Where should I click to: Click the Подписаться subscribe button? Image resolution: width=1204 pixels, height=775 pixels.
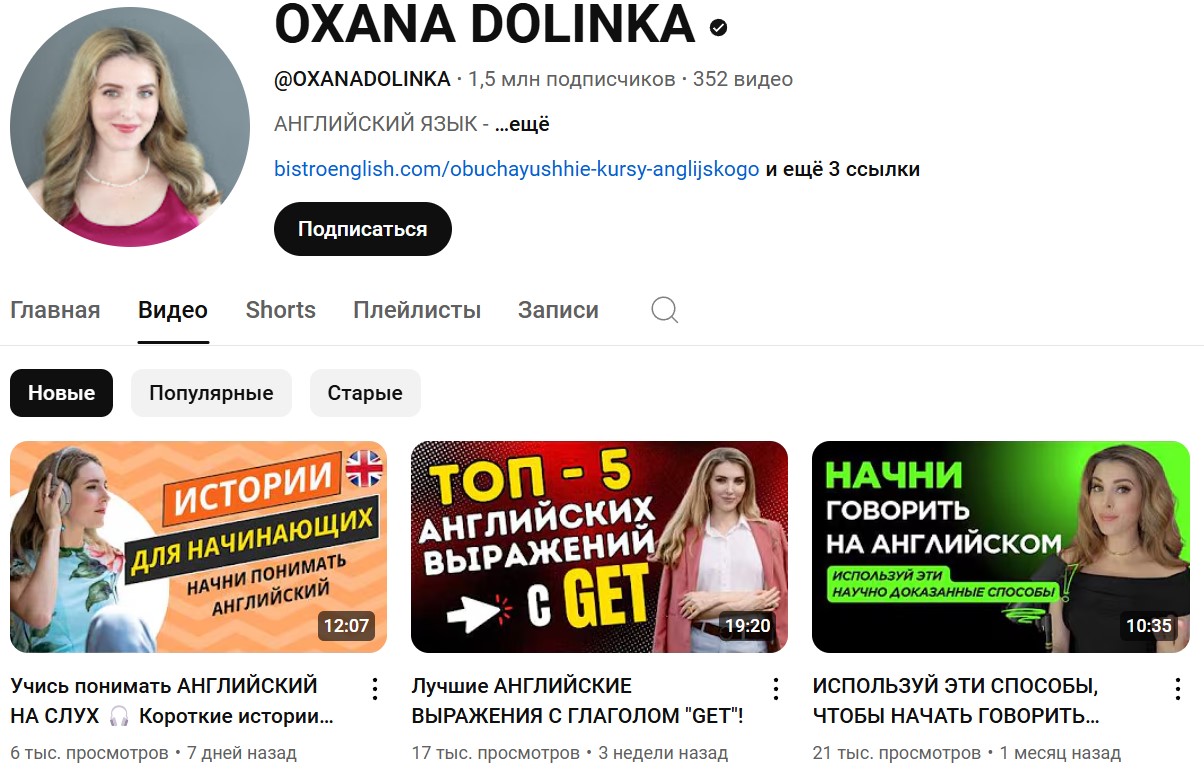(363, 229)
